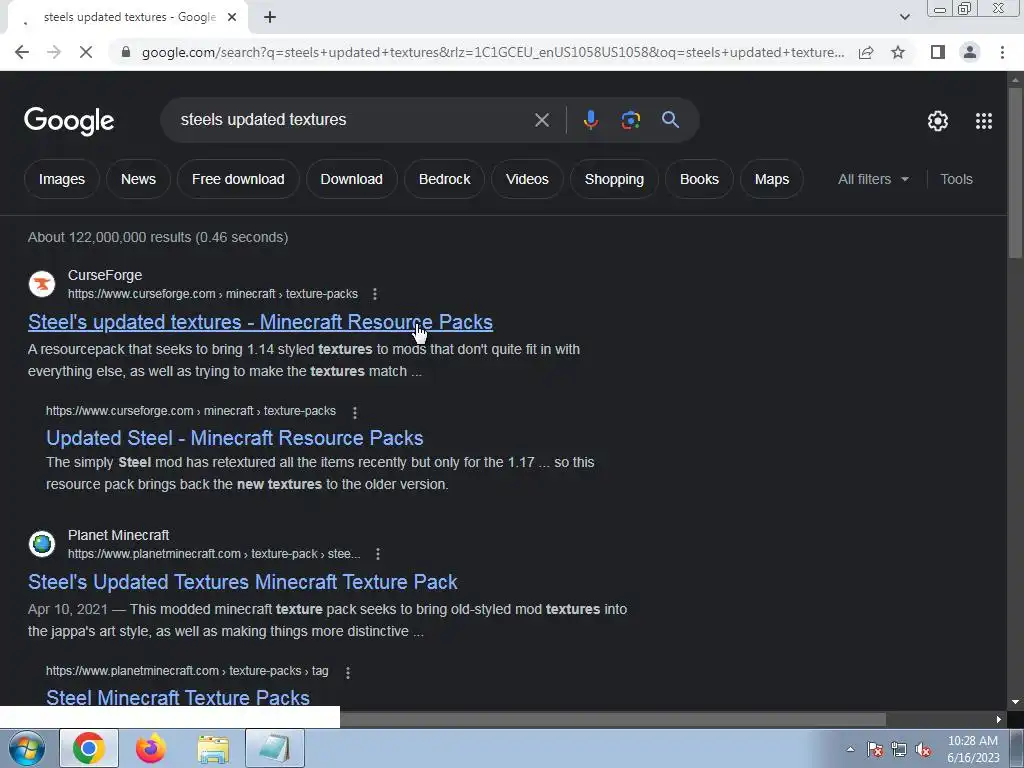This screenshot has width=1024, height=768.
Task: Click the browser forward arrow
Action: click(x=54, y=52)
